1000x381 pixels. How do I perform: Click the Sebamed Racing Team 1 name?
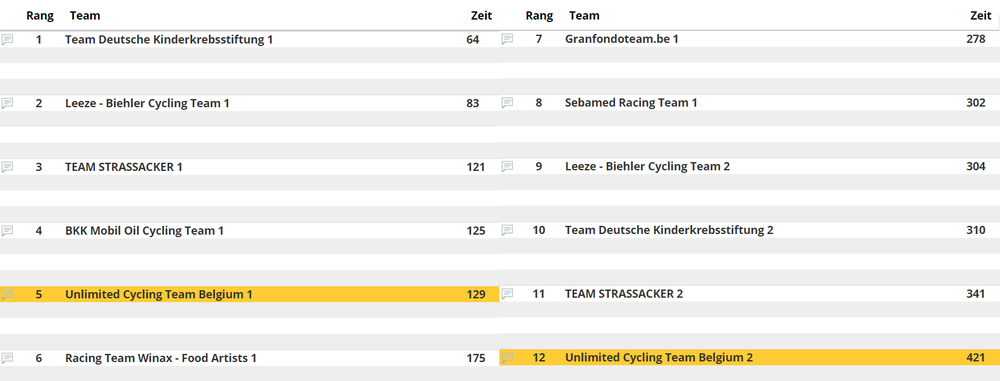pyautogui.click(x=631, y=103)
